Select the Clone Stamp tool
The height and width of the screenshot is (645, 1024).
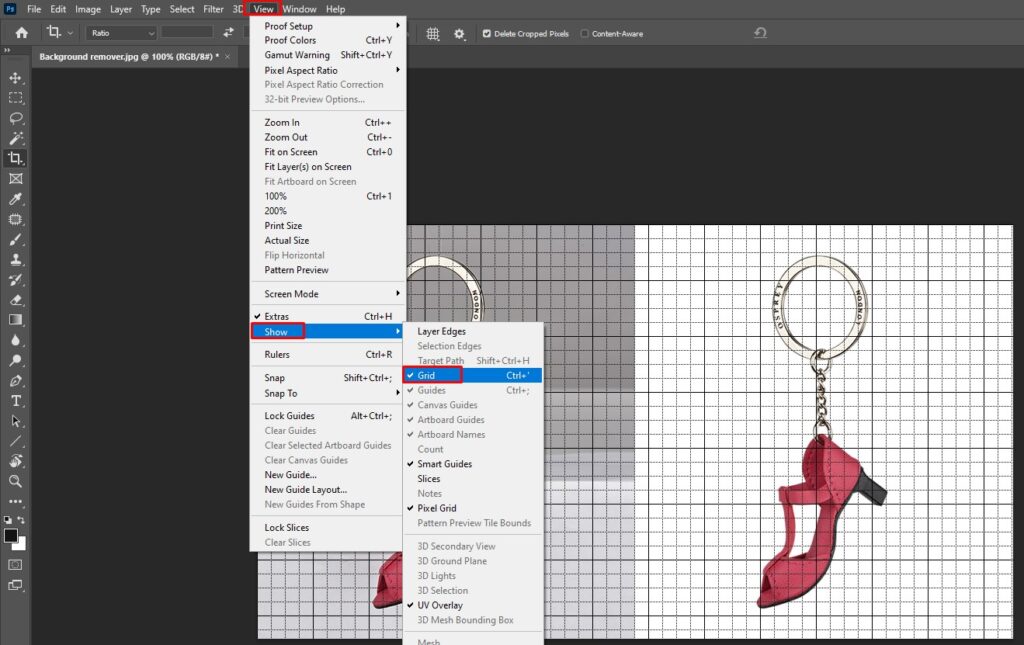click(x=16, y=261)
